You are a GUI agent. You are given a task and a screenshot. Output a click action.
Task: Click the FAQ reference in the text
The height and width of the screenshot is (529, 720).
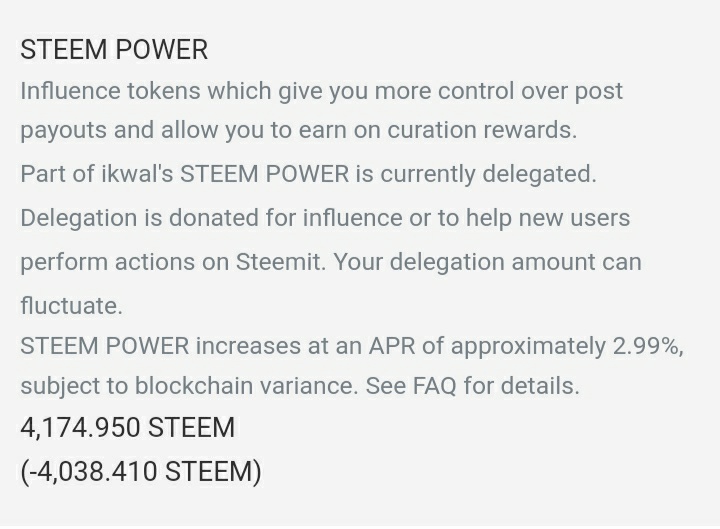(434, 385)
